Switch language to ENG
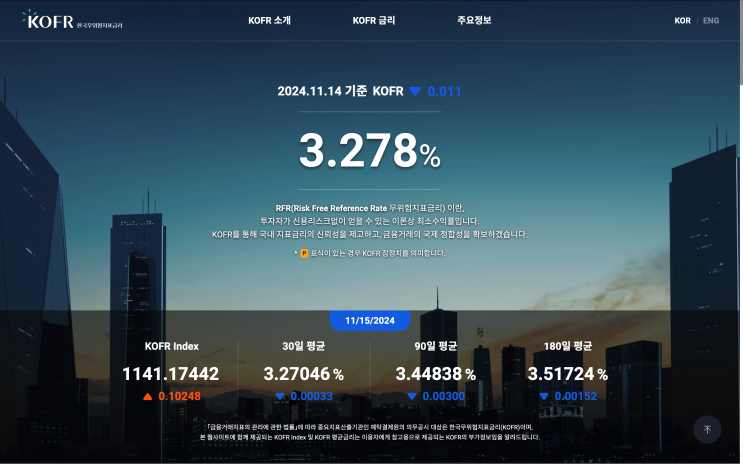 (x=711, y=20)
